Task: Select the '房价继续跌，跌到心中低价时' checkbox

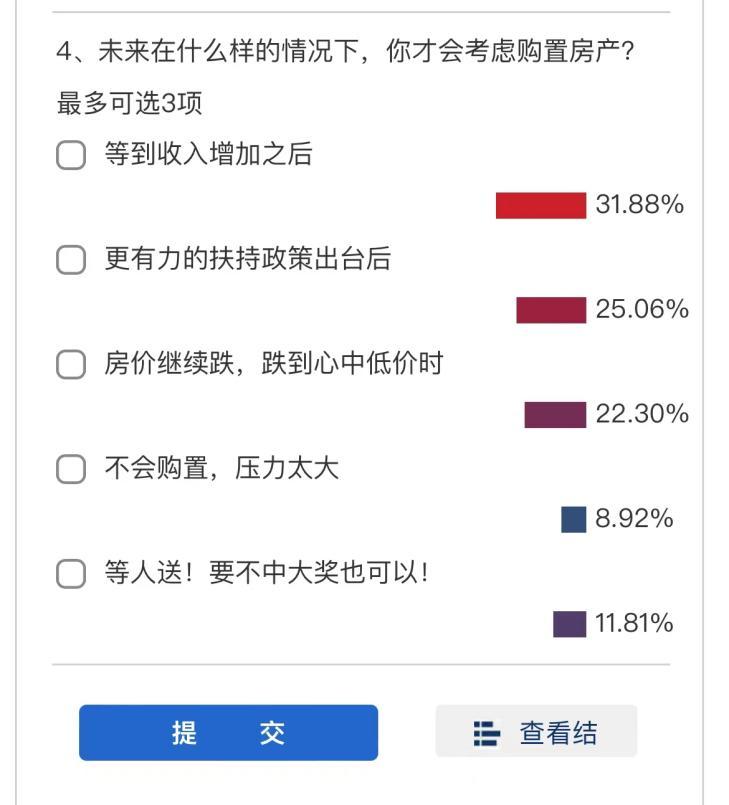Action: (71, 364)
